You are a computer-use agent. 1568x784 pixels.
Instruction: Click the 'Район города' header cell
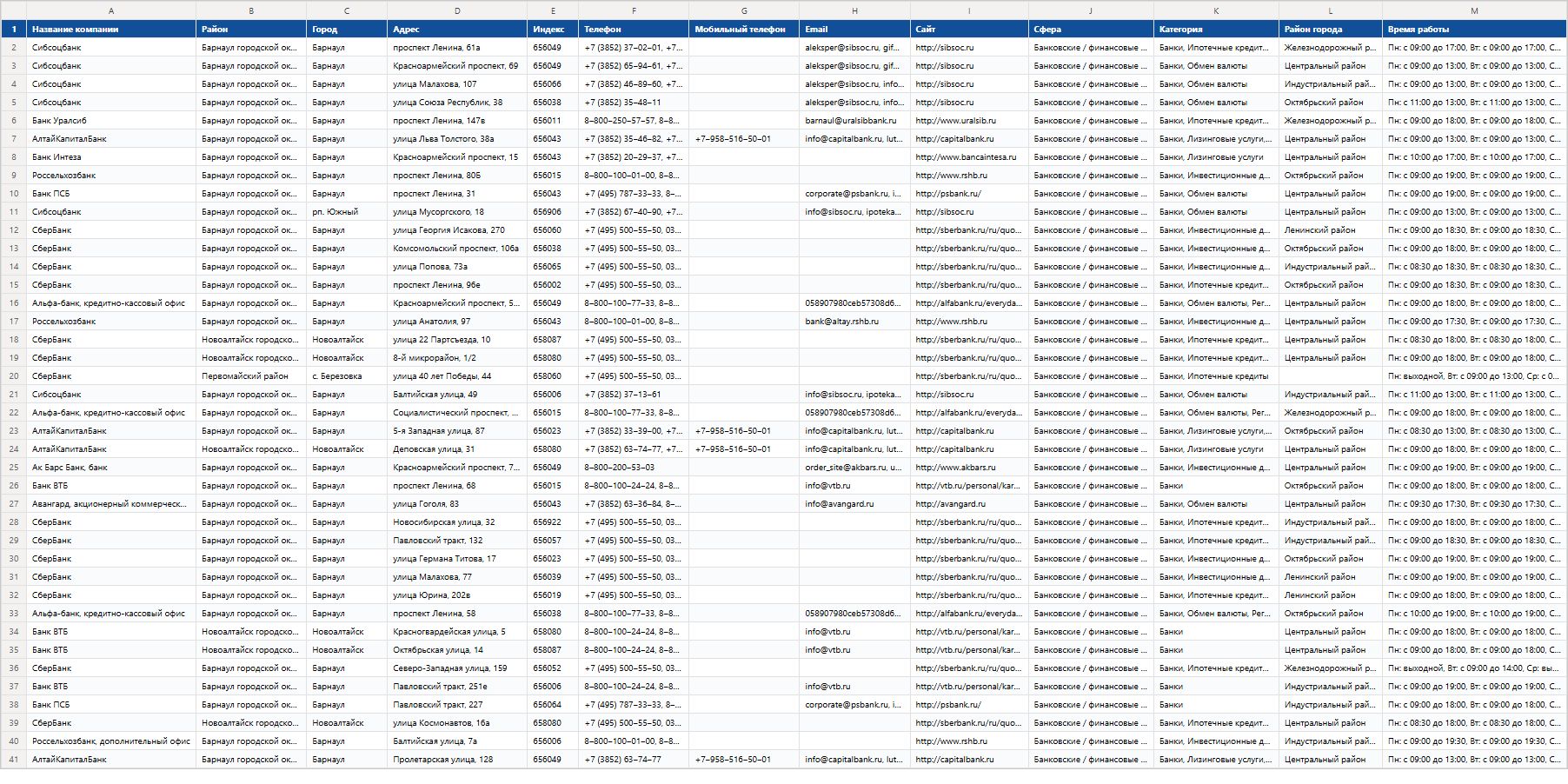tap(1331, 29)
